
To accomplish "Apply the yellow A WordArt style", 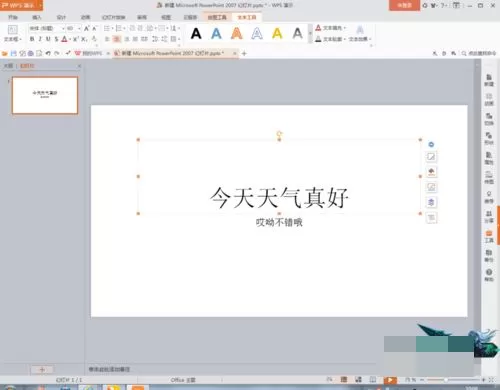I will [x=277, y=33].
